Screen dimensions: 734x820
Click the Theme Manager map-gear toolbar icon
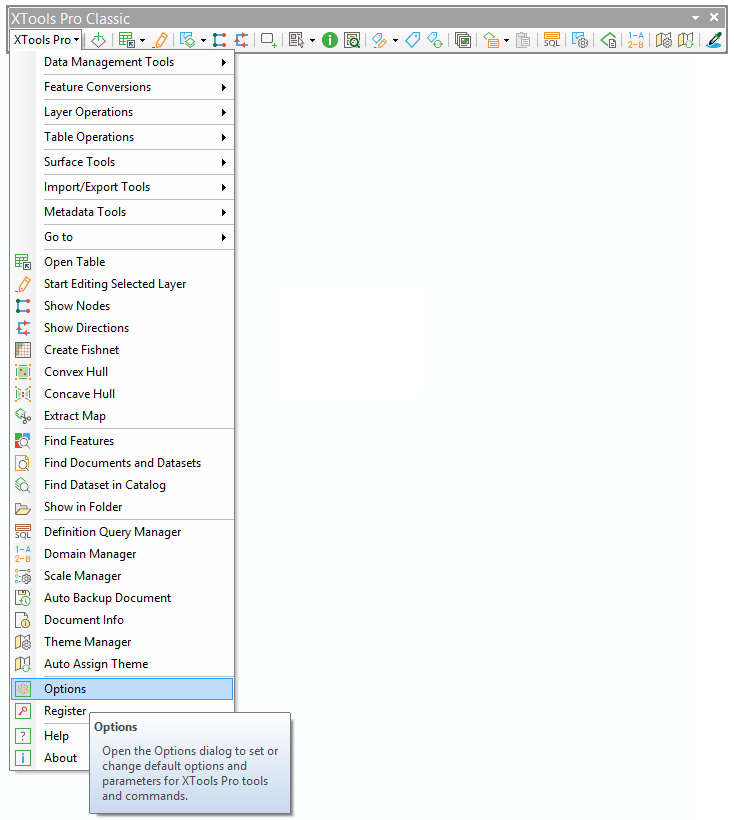[x=663, y=40]
